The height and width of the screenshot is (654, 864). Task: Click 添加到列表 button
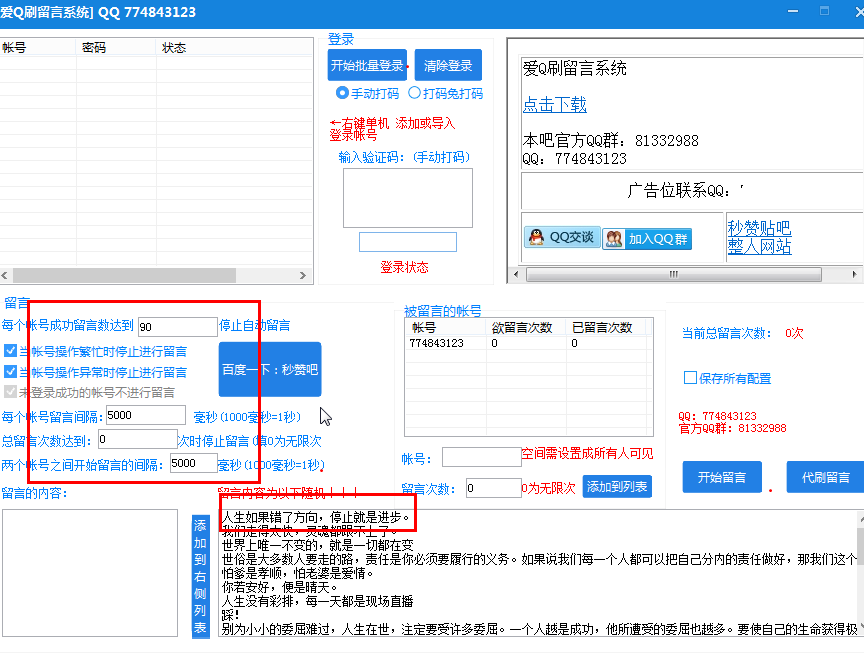[617, 487]
